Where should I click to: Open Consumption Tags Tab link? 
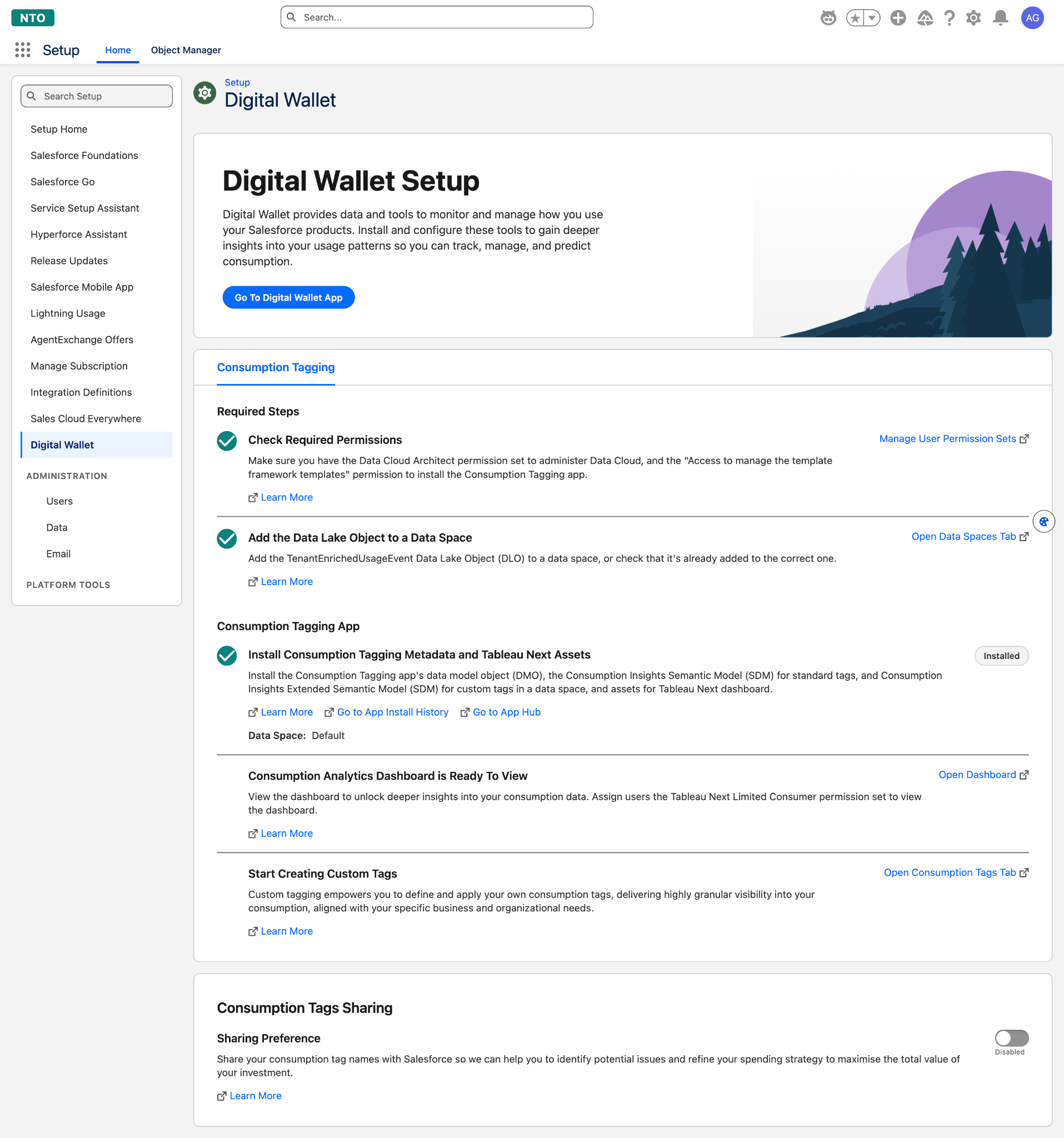point(956,872)
